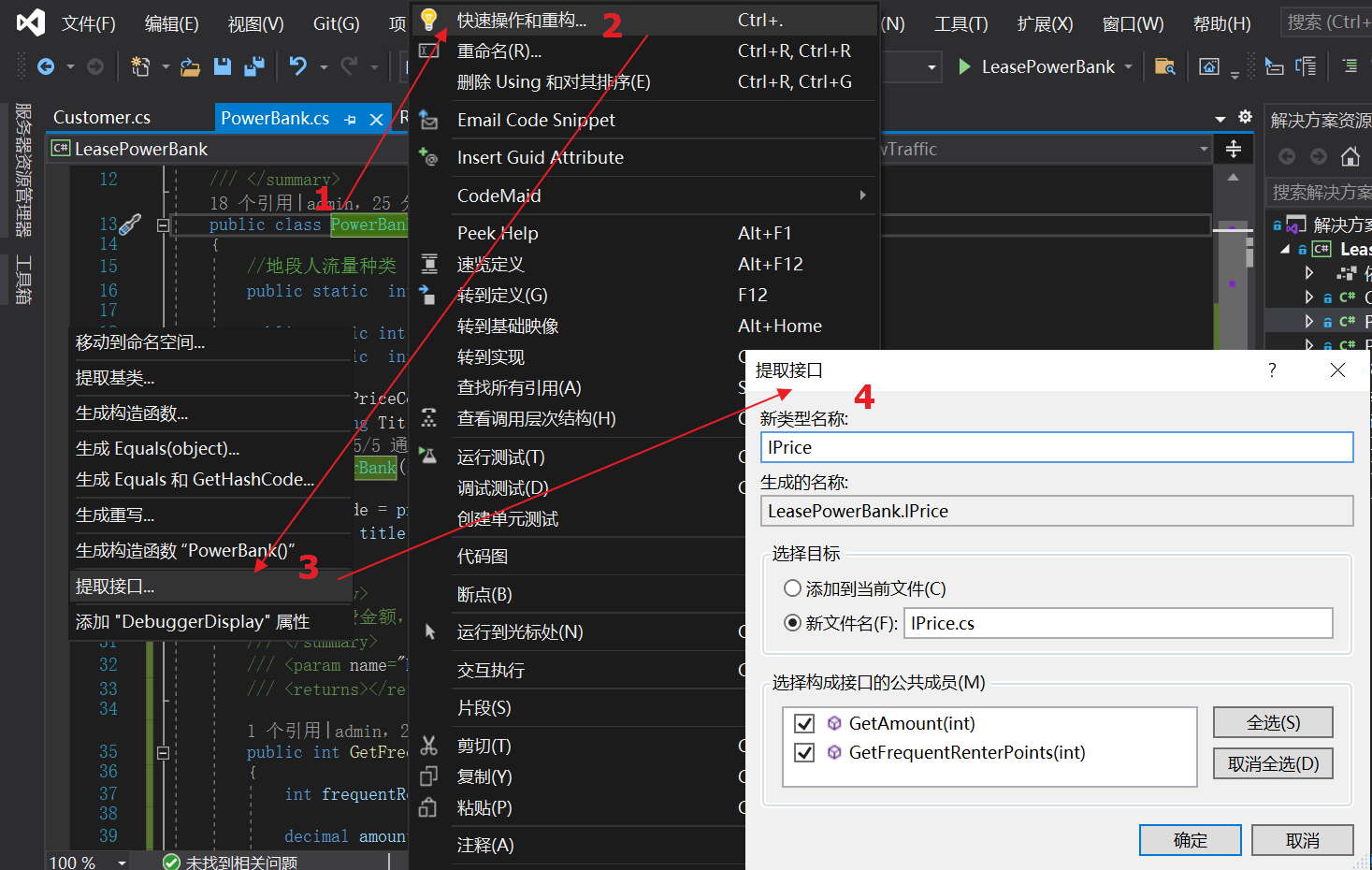Click the split editor icon

[1233, 149]
